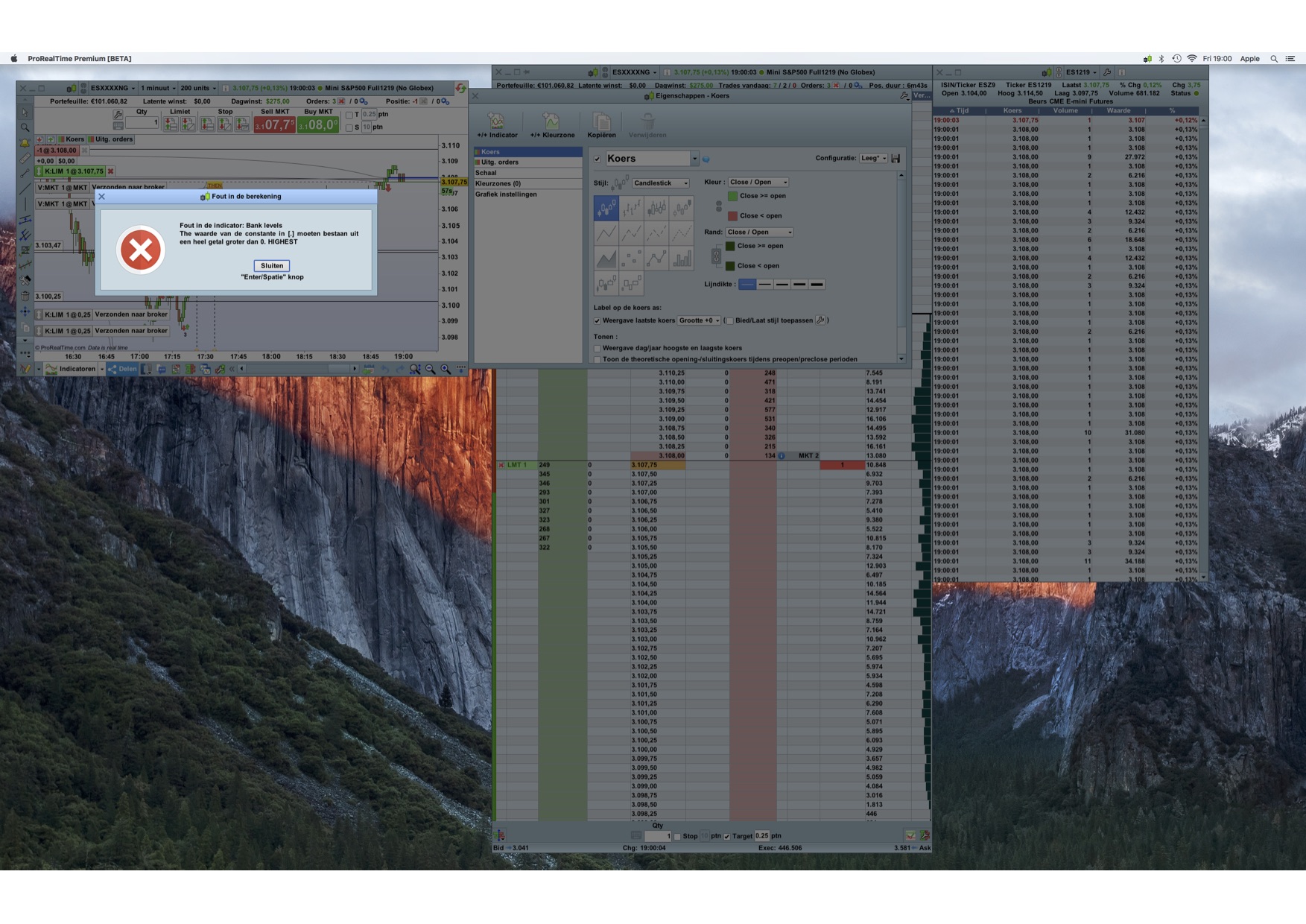1306x924 pixels.
Task: Click the chart horizontal scrollbar right arrow
Action: pyautogui.click(x=355, y=369)
